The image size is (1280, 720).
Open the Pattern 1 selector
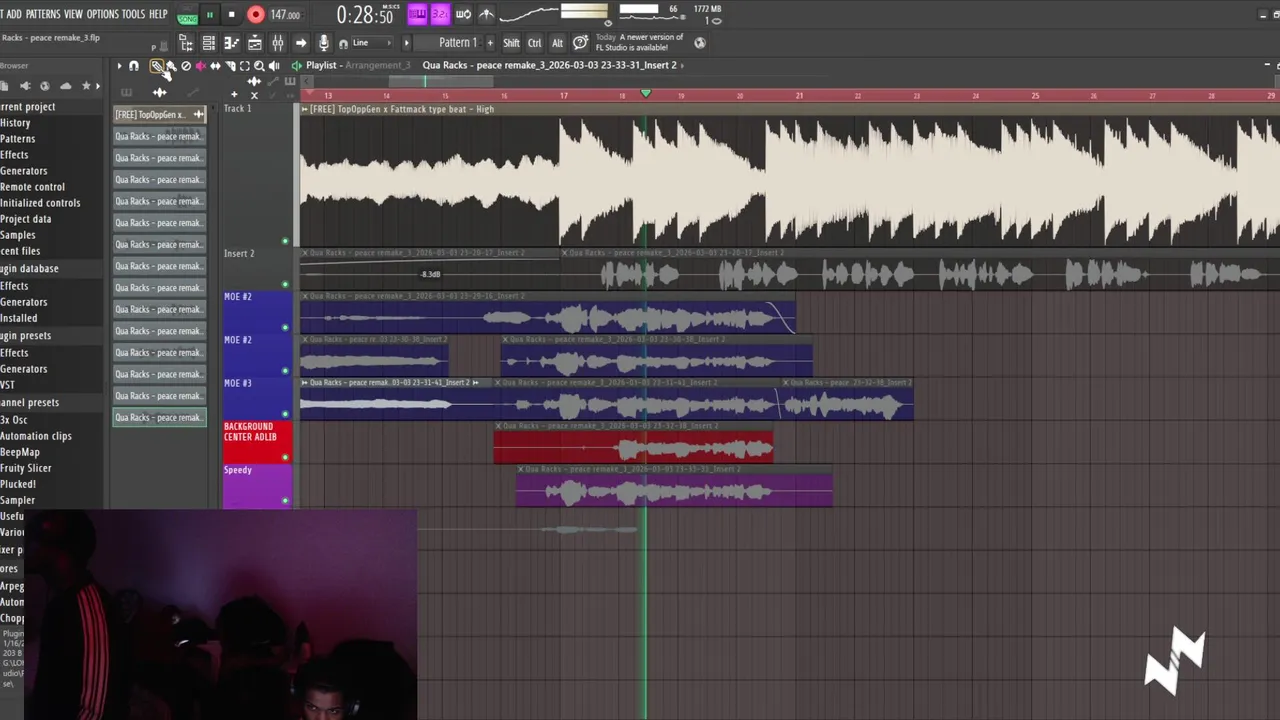pos(458,43)
